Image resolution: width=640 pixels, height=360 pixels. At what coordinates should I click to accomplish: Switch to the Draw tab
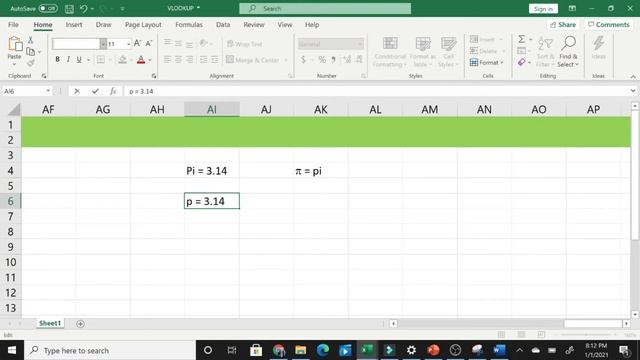click(x=104, y=25)
